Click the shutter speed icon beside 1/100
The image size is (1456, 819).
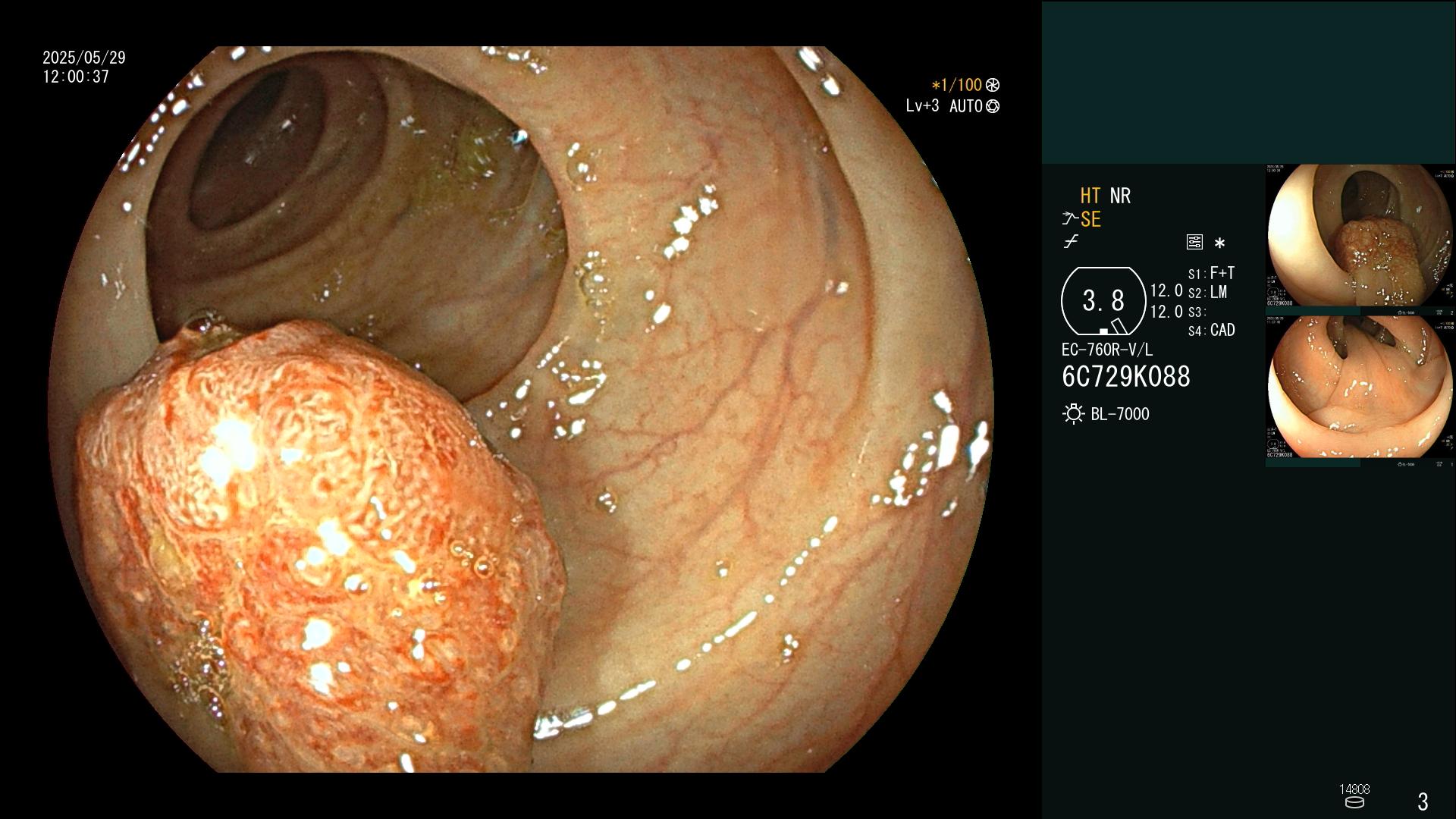point(993,85)
